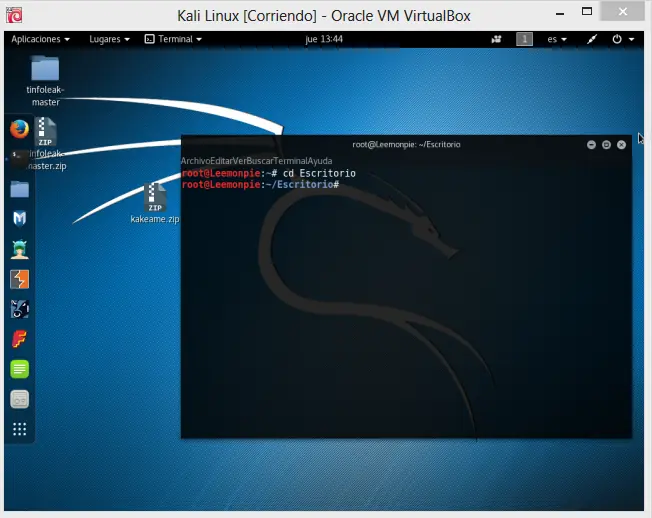Open the green notes app in dock
Image resolution: width=652 pixels, height=518 pixels.
click(x=20, y=369)
